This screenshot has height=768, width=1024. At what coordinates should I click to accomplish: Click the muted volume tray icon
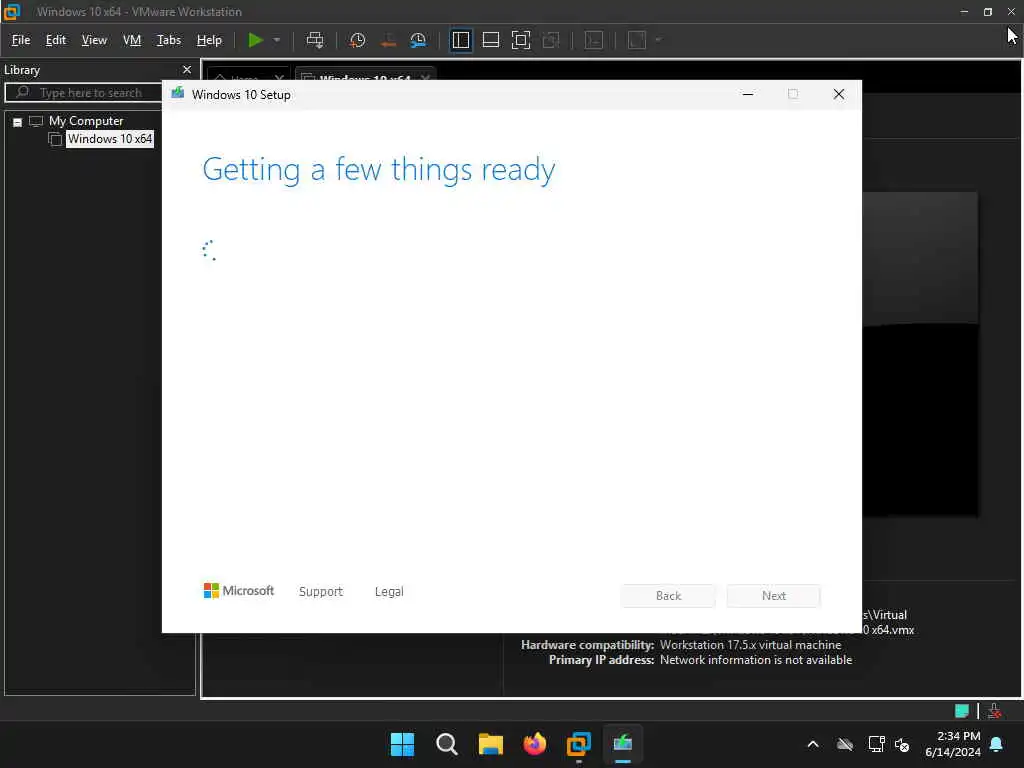click(902, 744)
